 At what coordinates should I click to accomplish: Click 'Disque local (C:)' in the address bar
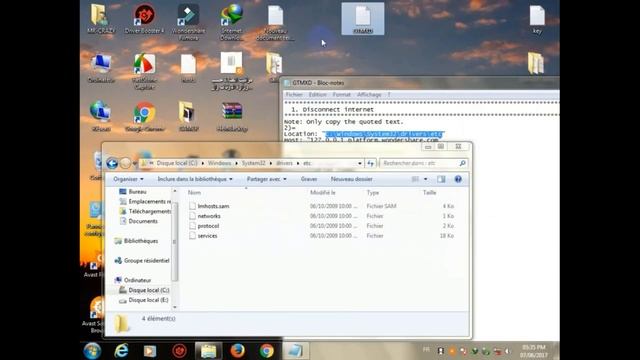[177, 163]
